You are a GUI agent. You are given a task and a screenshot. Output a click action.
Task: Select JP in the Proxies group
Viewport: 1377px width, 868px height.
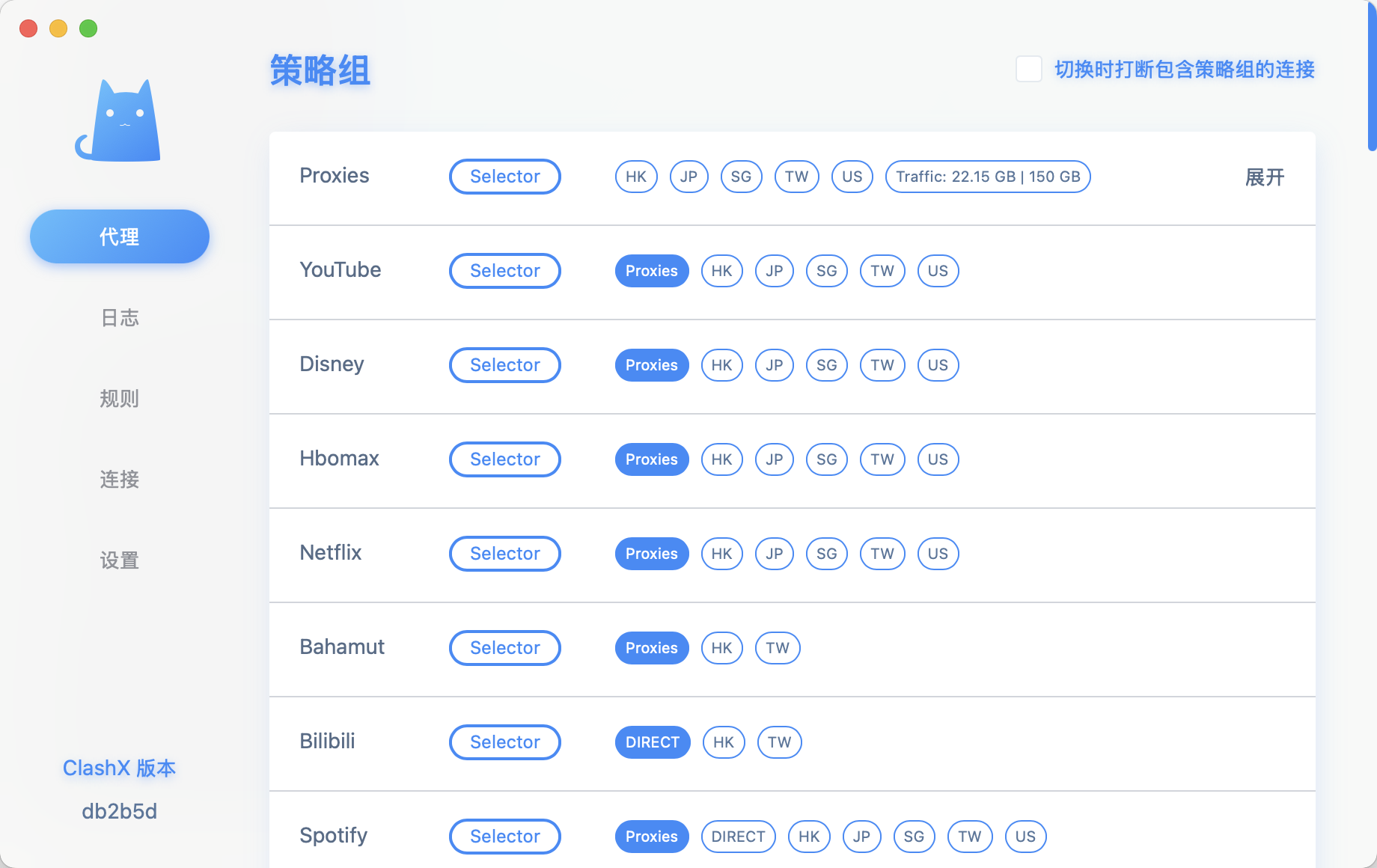click(688, 177)
